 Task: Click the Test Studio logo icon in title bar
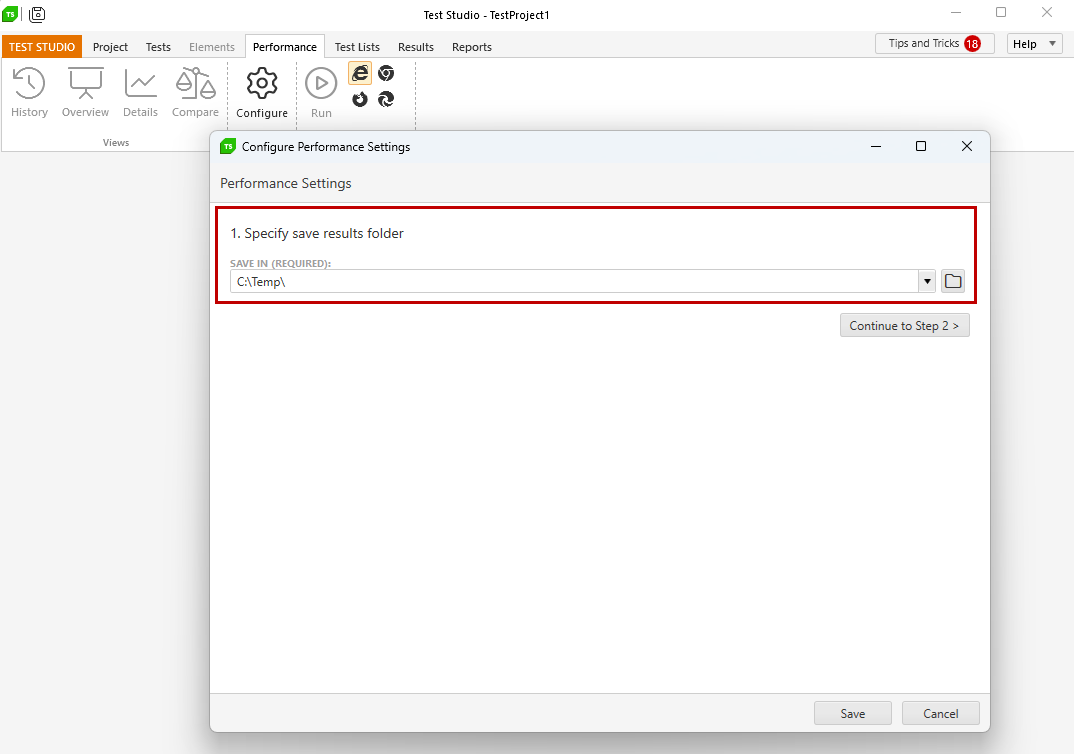pos(10,14)
